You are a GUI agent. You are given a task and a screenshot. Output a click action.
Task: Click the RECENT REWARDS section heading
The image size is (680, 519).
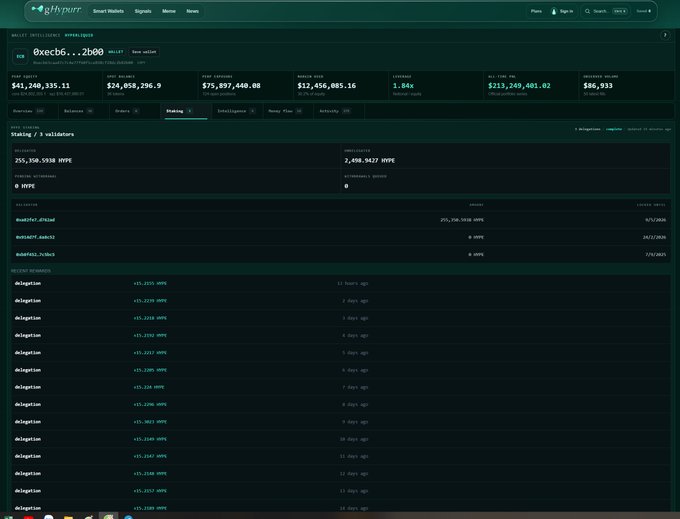click(31, 271)
